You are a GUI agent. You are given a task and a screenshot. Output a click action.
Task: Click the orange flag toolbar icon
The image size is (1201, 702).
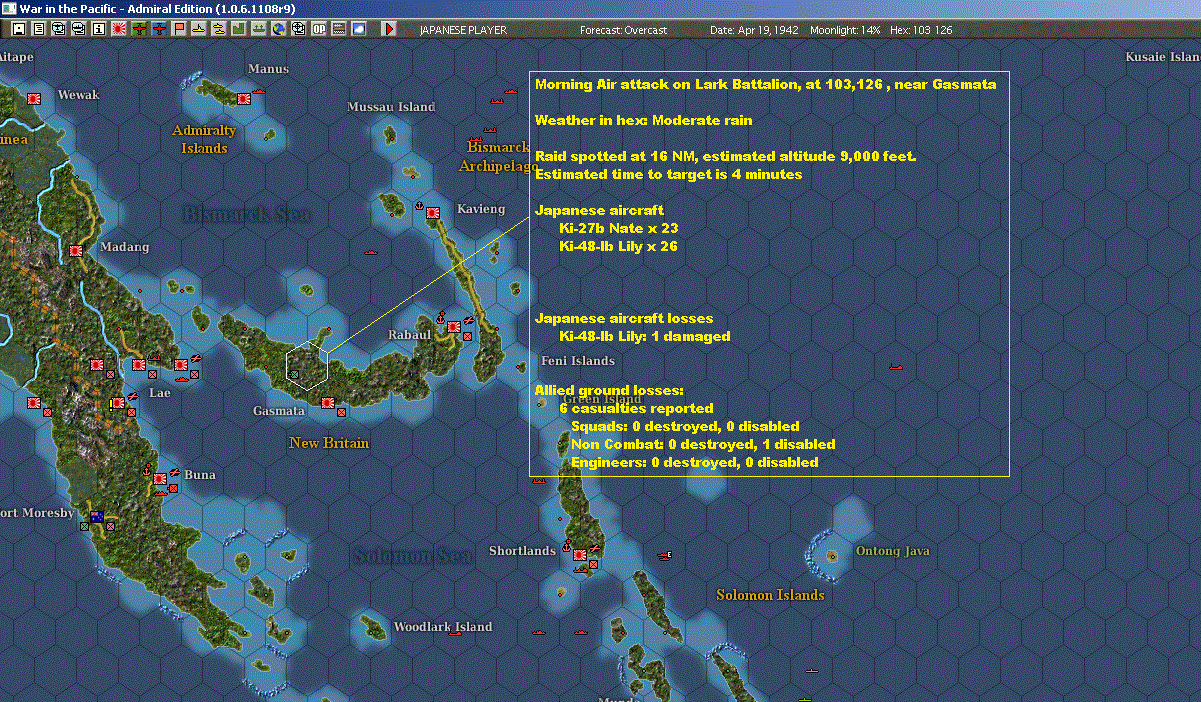[180, 29]
